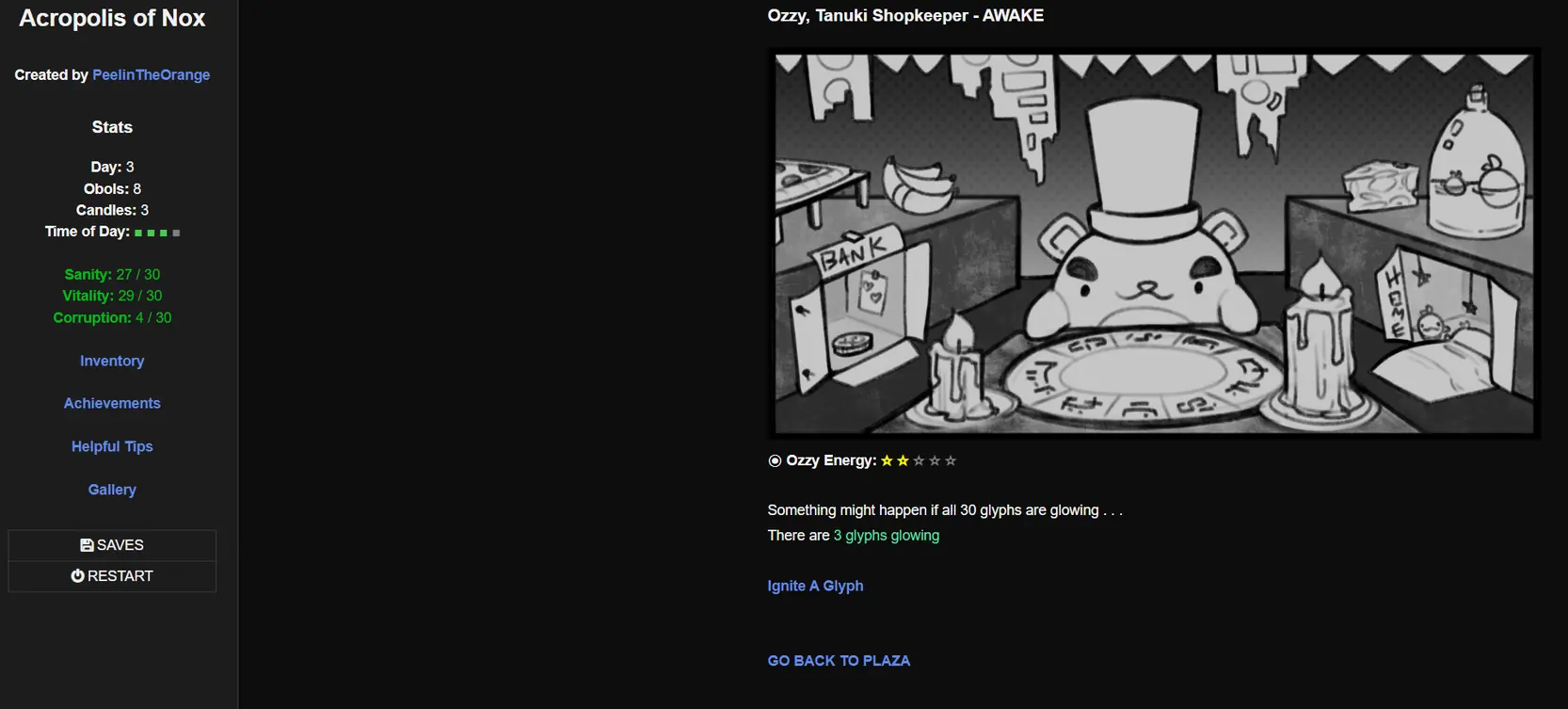Click the target icon before Ozzy Energy
The height and width of the screenshot is (709, 1568).
click(x=775, y=460)
